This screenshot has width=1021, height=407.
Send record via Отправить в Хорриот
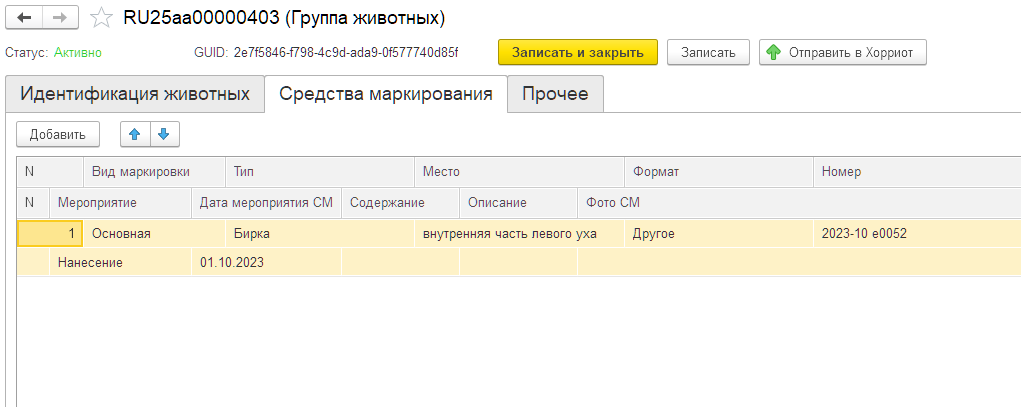843,52
